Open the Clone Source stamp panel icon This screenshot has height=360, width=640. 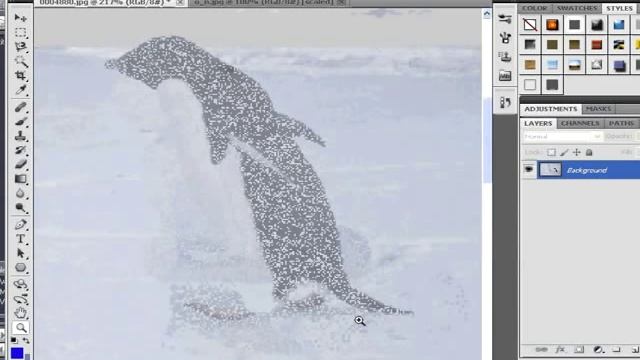[x=505, y=56]
